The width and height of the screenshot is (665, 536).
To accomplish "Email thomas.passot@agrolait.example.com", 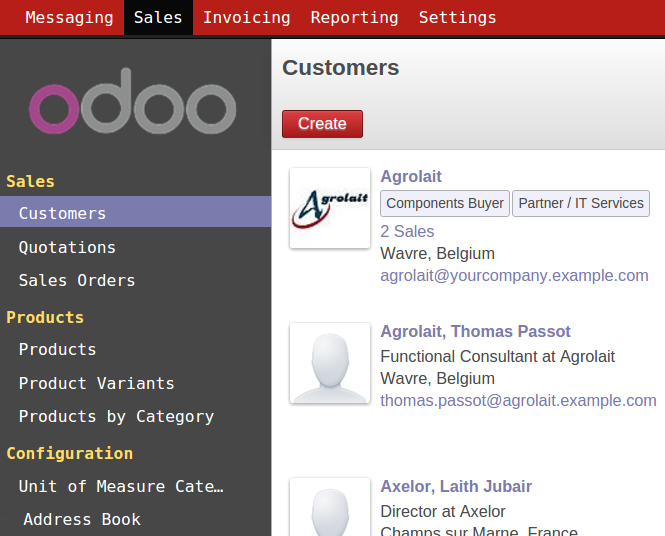I will tap(518, 400).
